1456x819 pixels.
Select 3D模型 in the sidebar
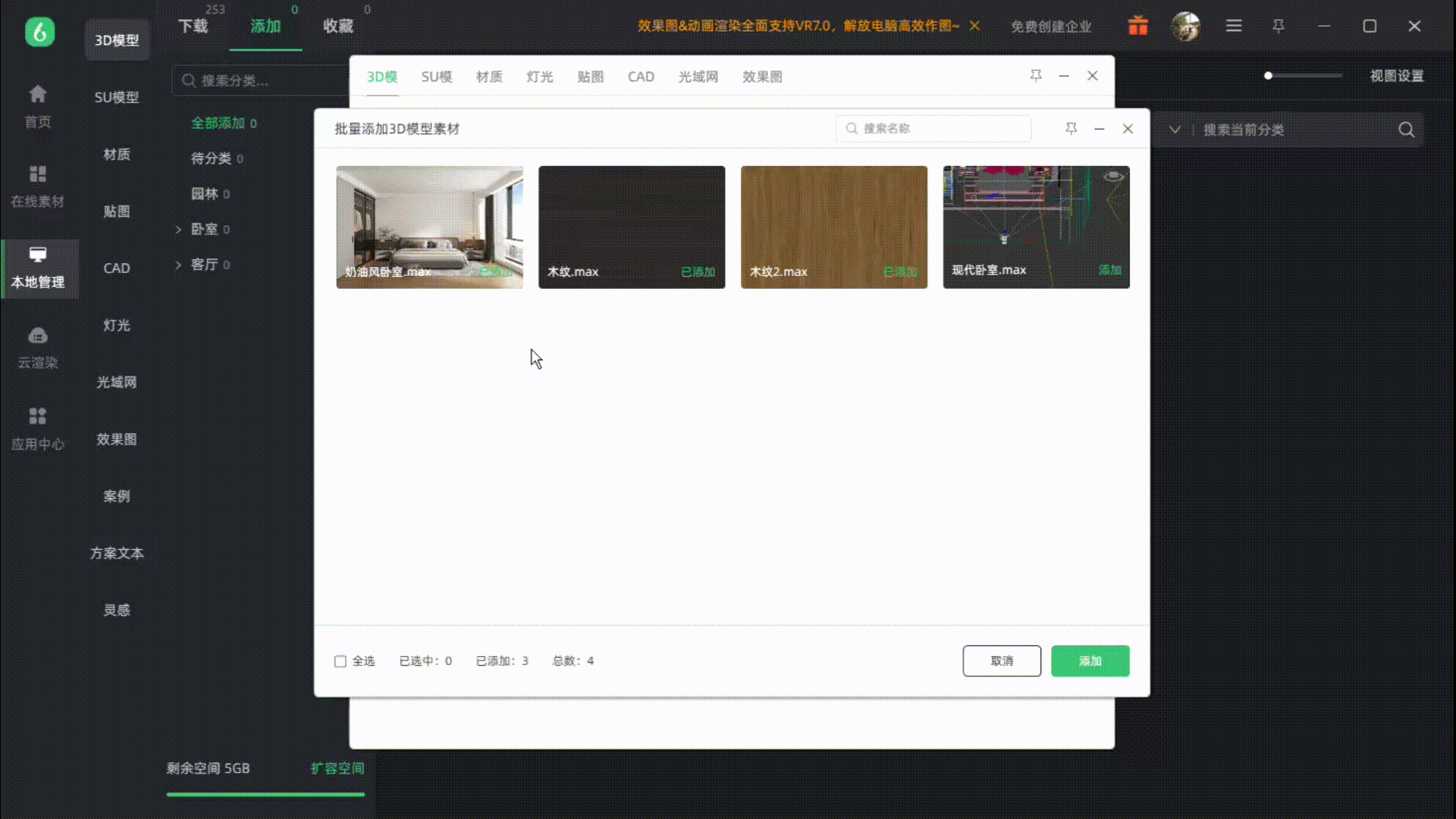click(117, 40)
